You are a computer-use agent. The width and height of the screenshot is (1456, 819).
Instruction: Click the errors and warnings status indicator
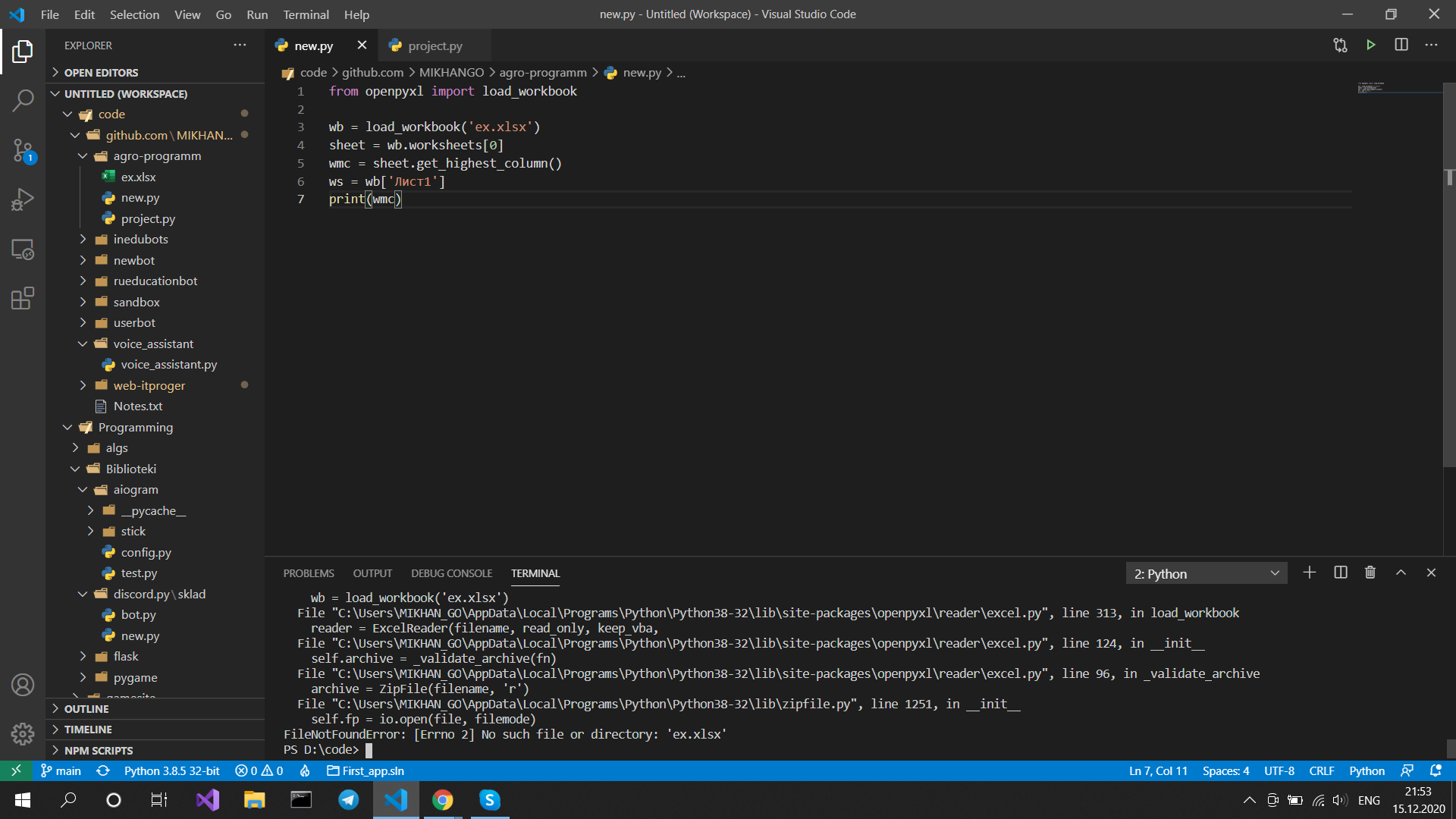tap(259, 770)
